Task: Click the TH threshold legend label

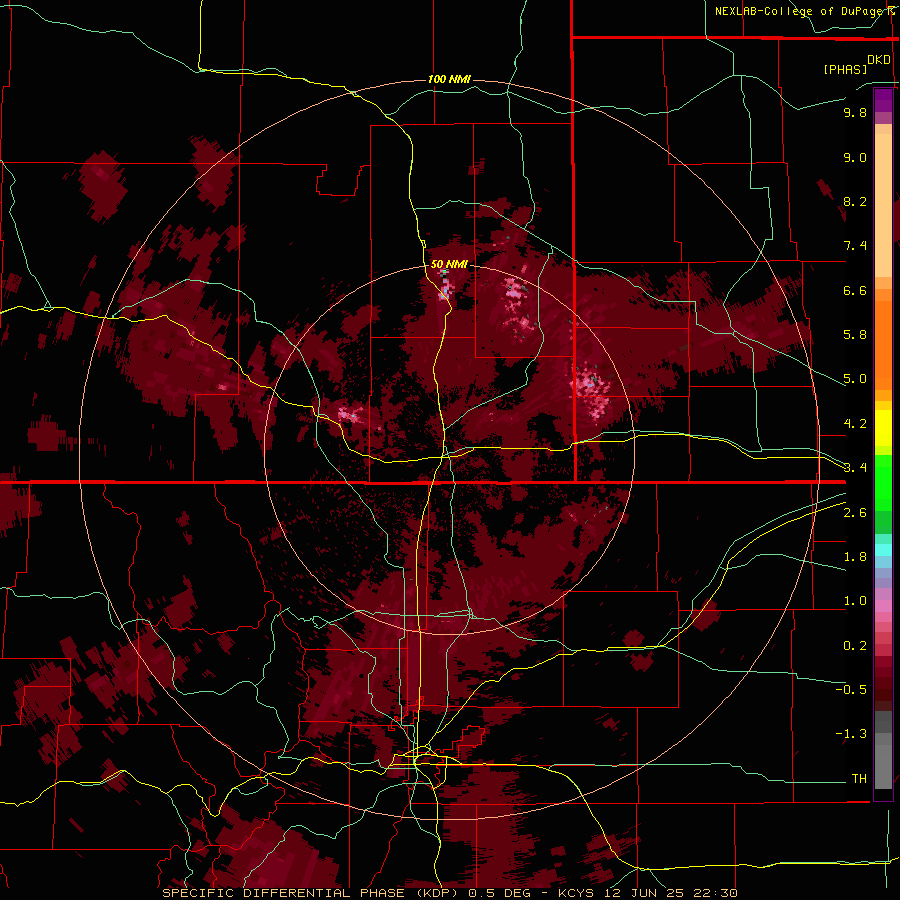Action: (x=859, y=779)
